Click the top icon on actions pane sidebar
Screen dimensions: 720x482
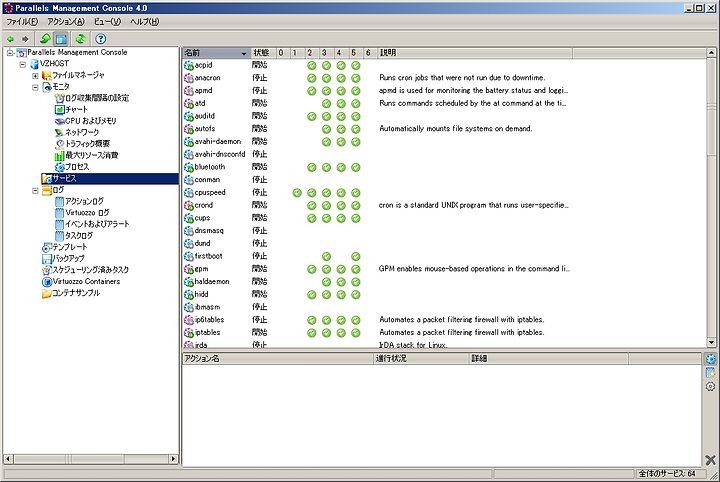[x=710, y=359]
